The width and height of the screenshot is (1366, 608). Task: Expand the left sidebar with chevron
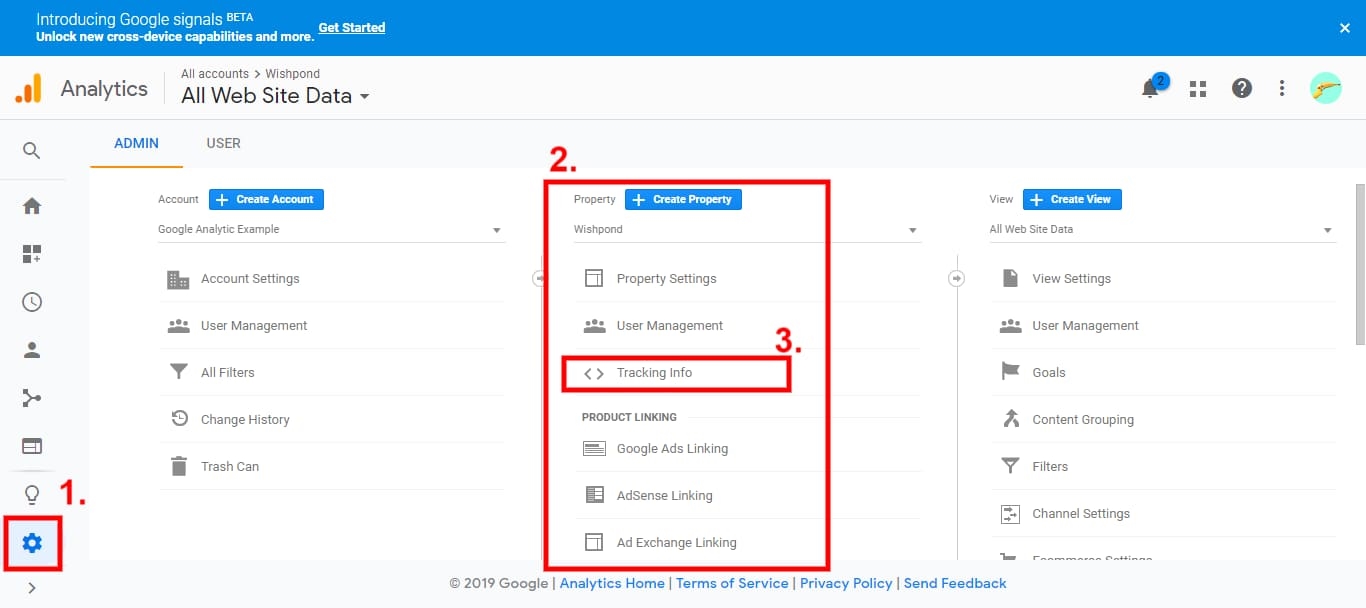32,588
